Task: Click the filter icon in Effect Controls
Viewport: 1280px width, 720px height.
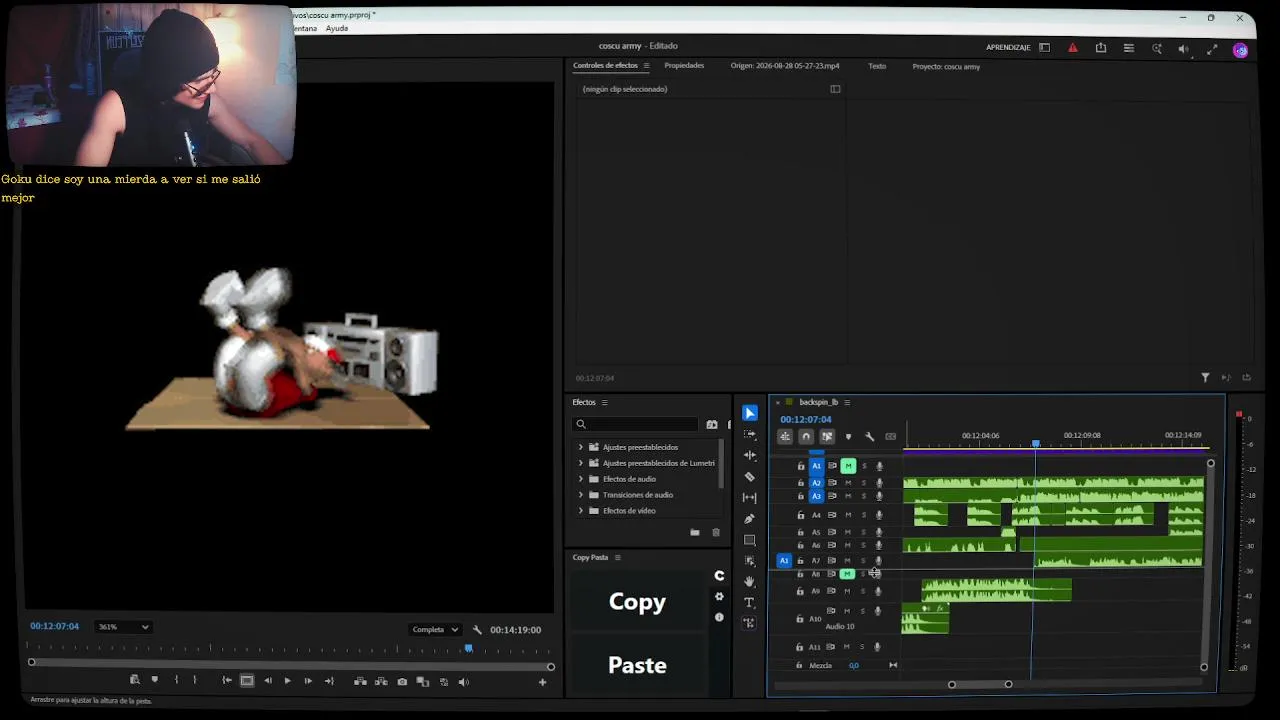Action: click(1205, 378)
